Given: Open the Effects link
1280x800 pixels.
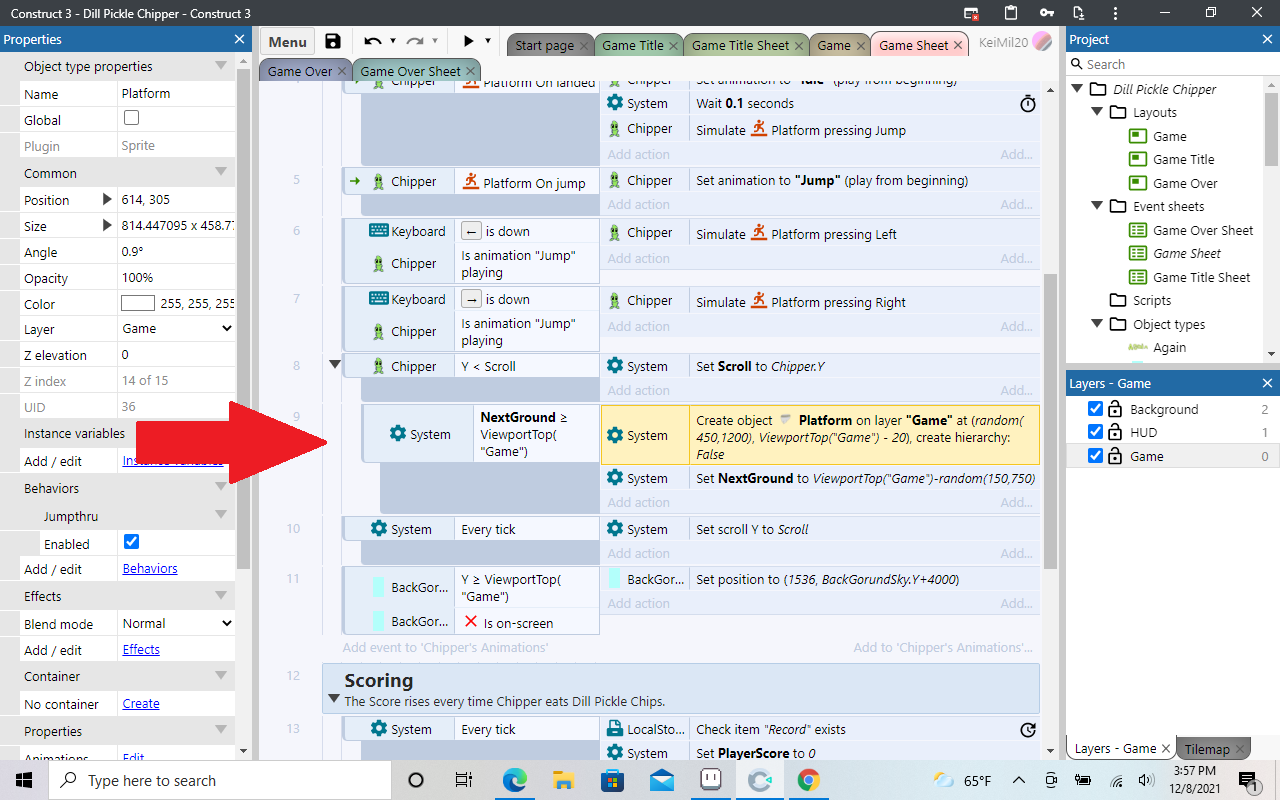Looking at the screenshot, I should 141,649.
